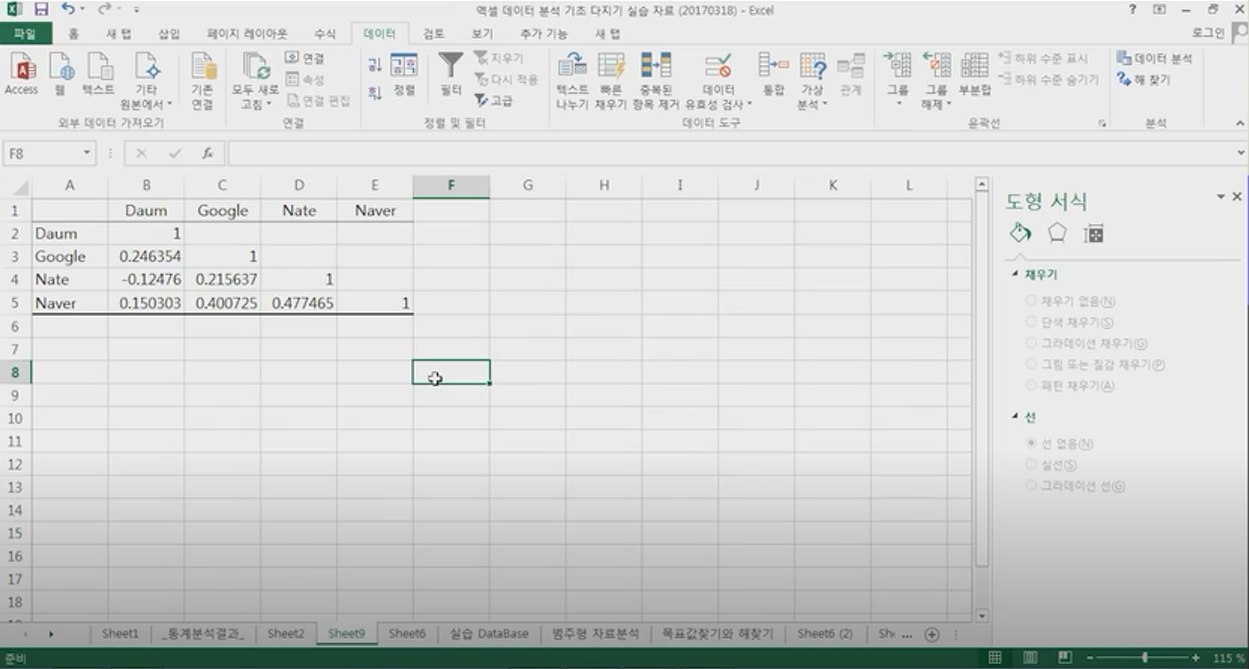Click Sign in (로그인) link
Viewport: 1249px width, 669px height.
1207,33
